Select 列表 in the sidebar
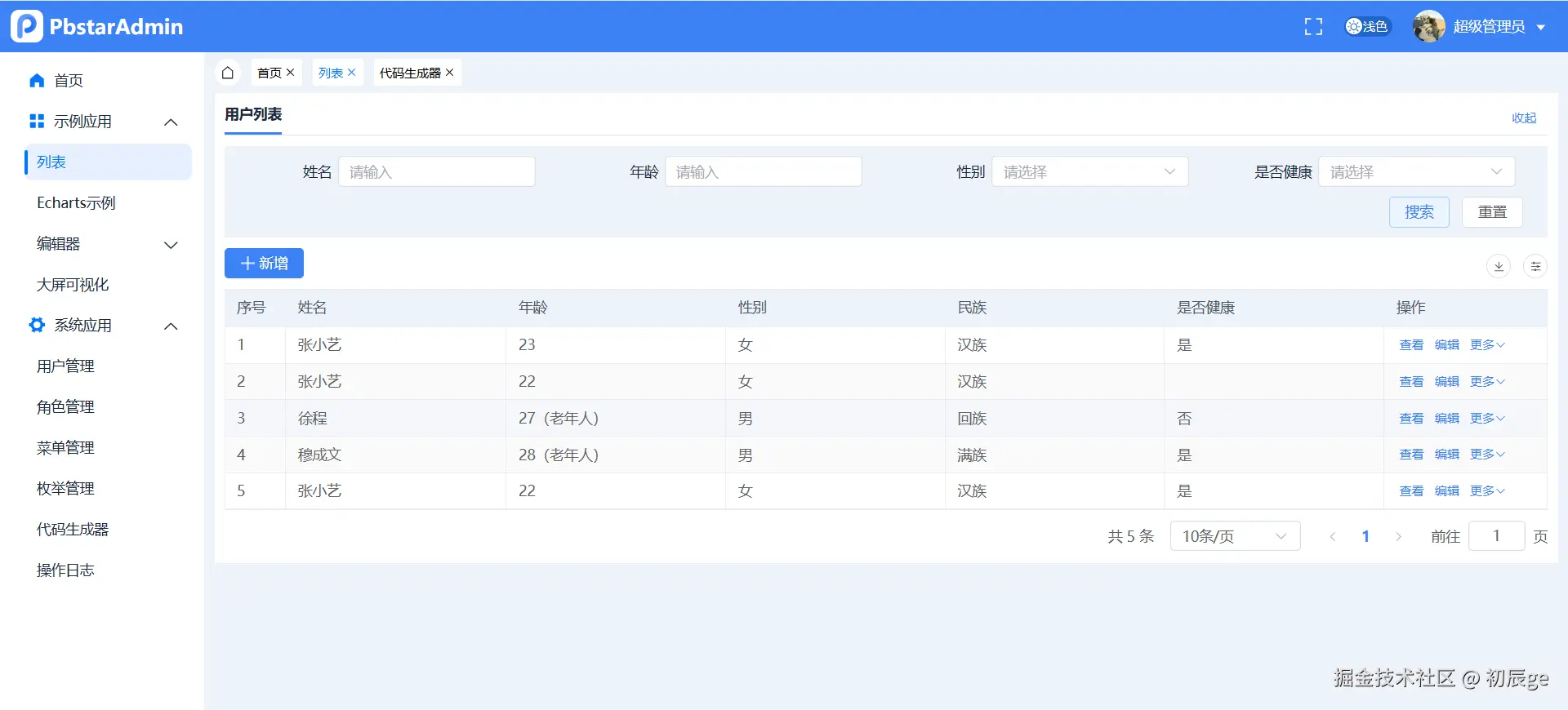Screen dimensions: 1568x710 point(108,162)
